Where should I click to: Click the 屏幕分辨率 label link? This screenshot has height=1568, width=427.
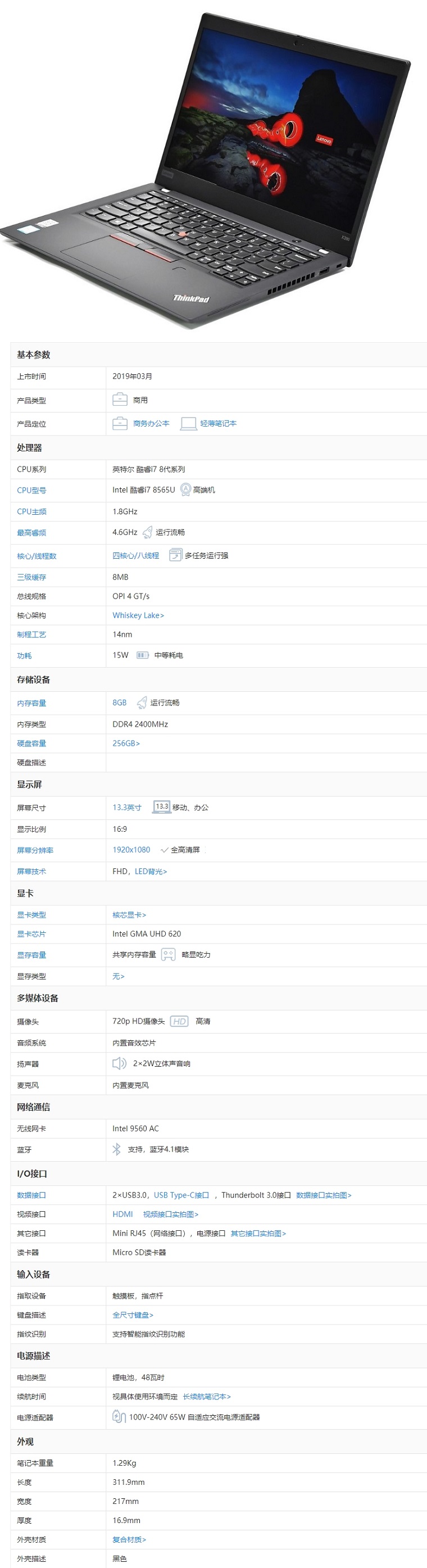(x=35, y=851)
